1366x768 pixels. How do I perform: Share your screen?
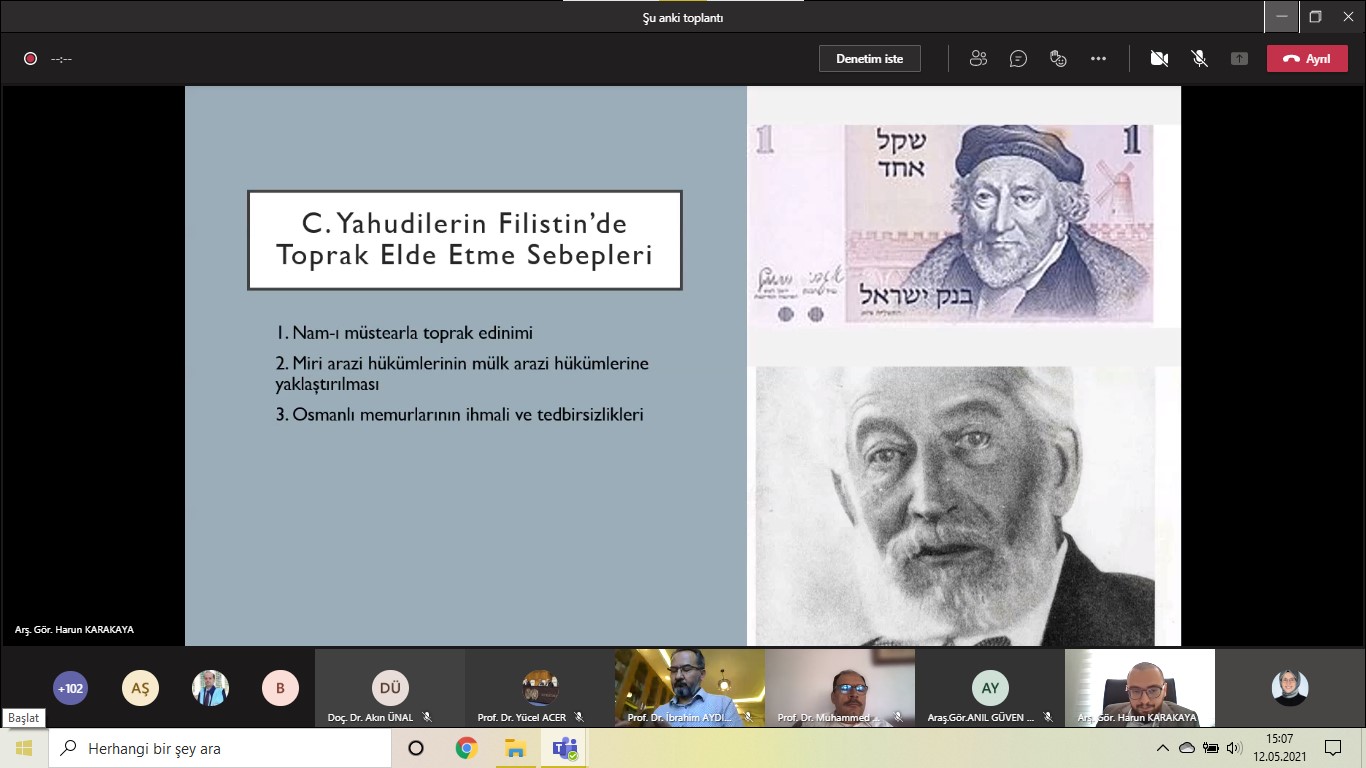pyautogui.click(x=1239, y=58)
